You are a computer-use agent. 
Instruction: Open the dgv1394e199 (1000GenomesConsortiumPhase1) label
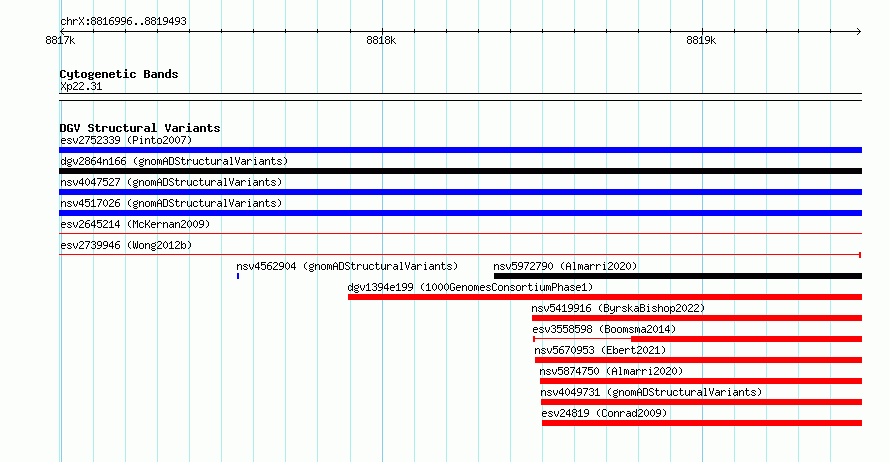coord(470,287)
